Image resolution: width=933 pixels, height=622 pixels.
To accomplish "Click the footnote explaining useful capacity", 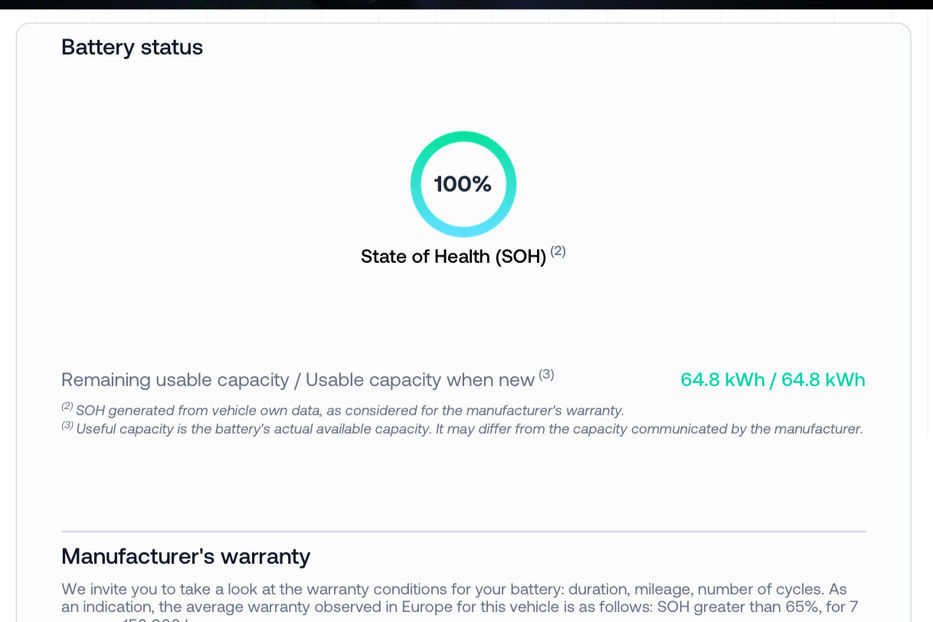I will [x=469, y=429].
